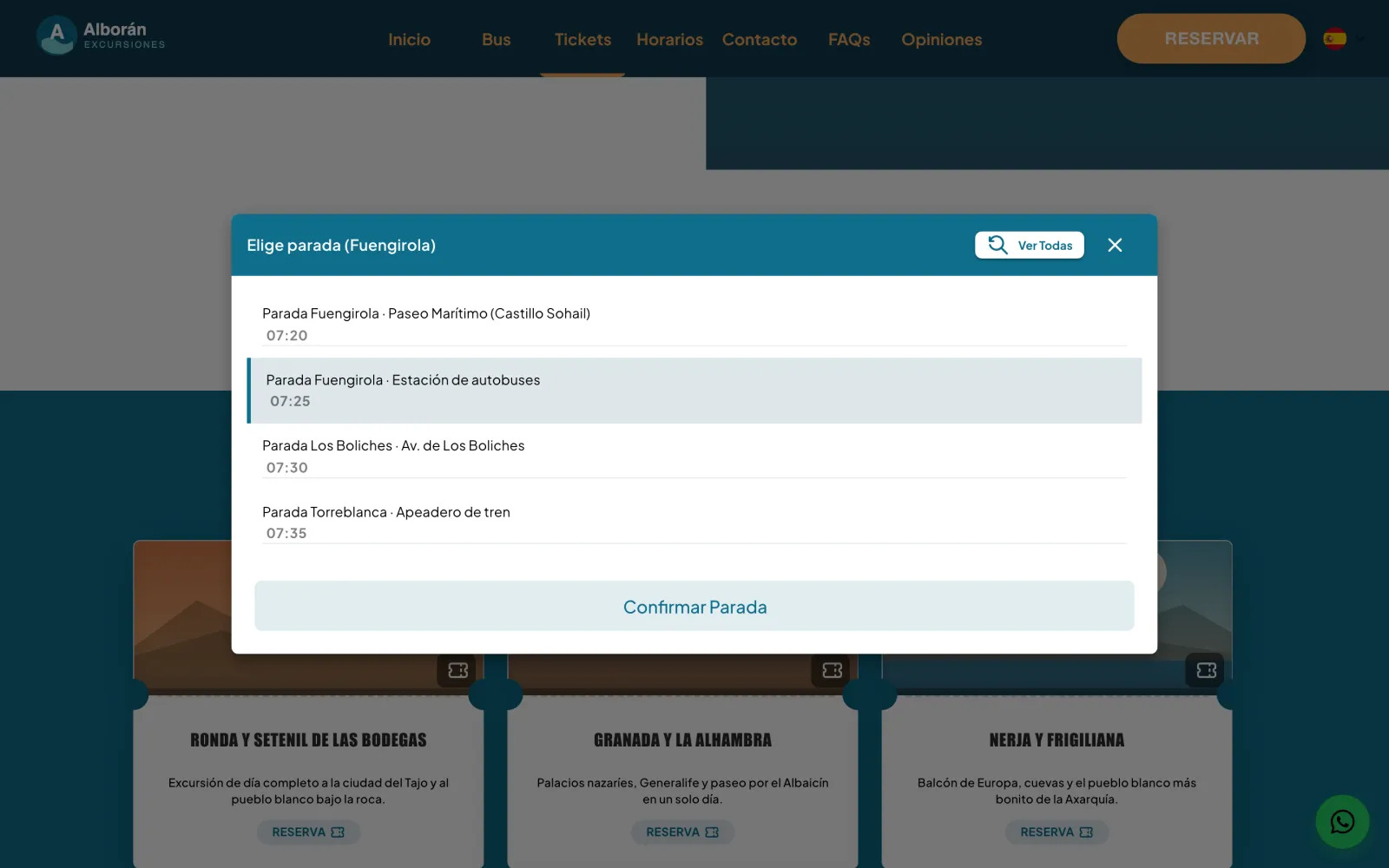
Task: Click ticket icon on Nerja card
Action: 1206,670
